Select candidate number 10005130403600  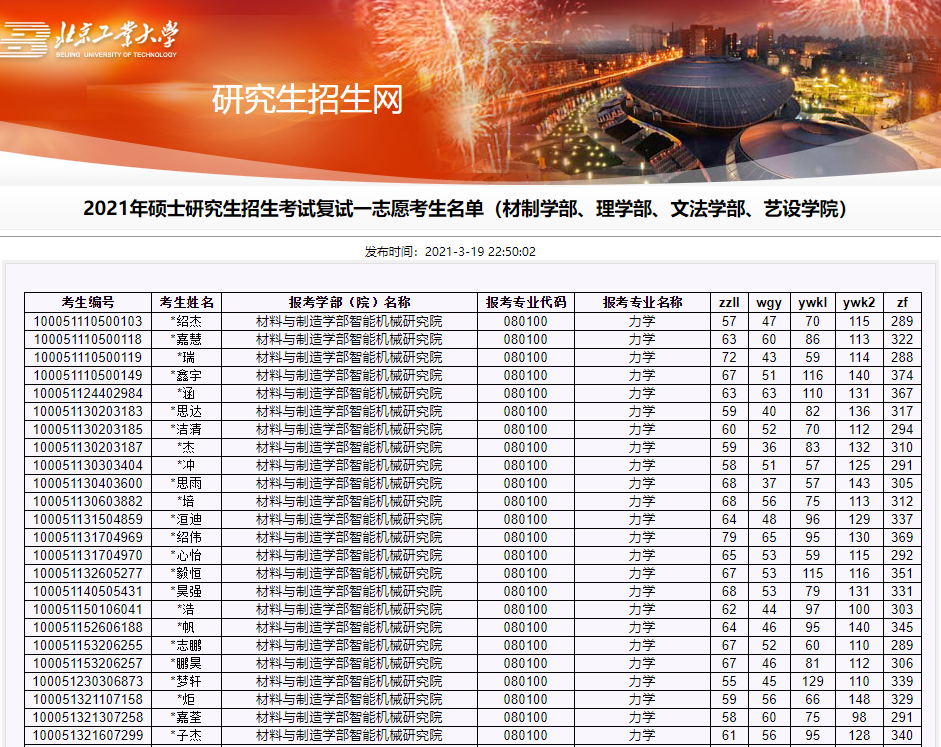pyautogui.click(x=88, y=484)
